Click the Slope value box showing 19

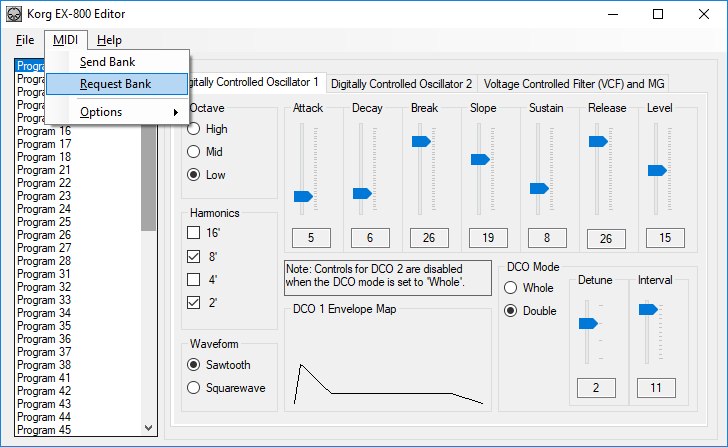pyautogui.click(x=488, y=238)
